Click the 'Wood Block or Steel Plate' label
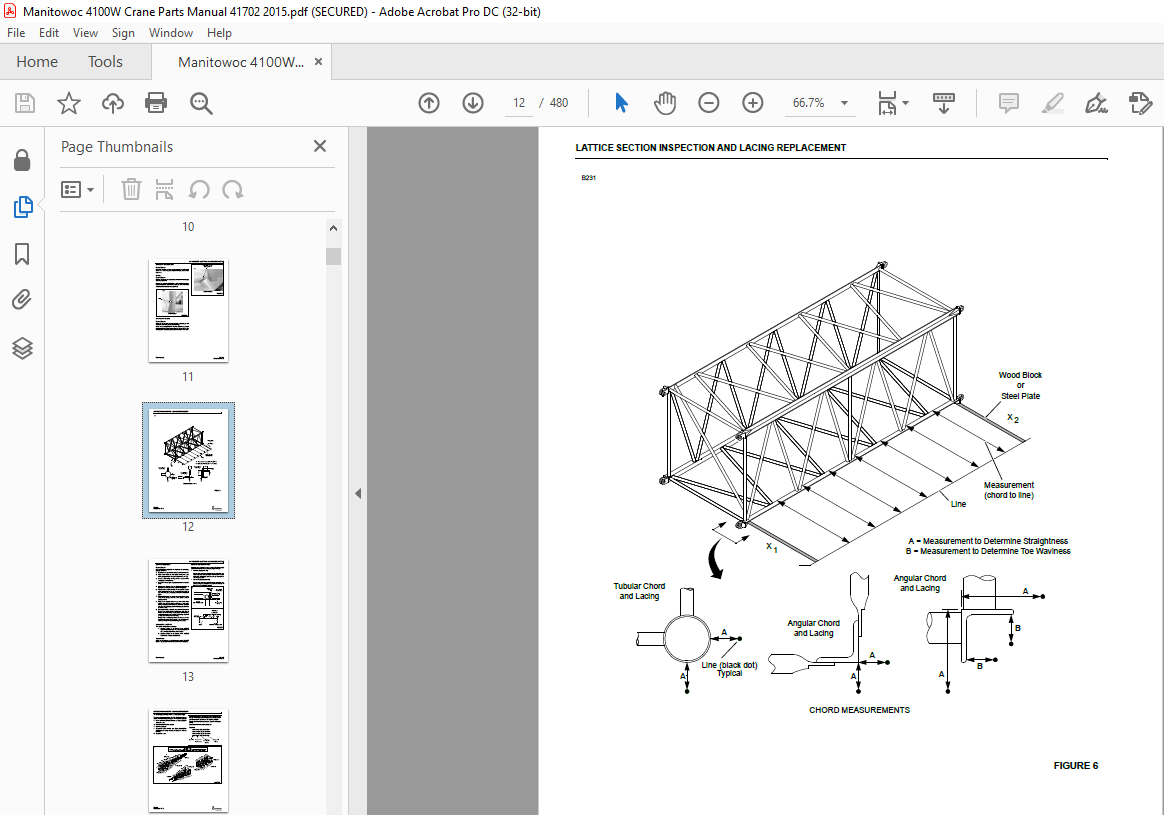 coord(1020,385)
